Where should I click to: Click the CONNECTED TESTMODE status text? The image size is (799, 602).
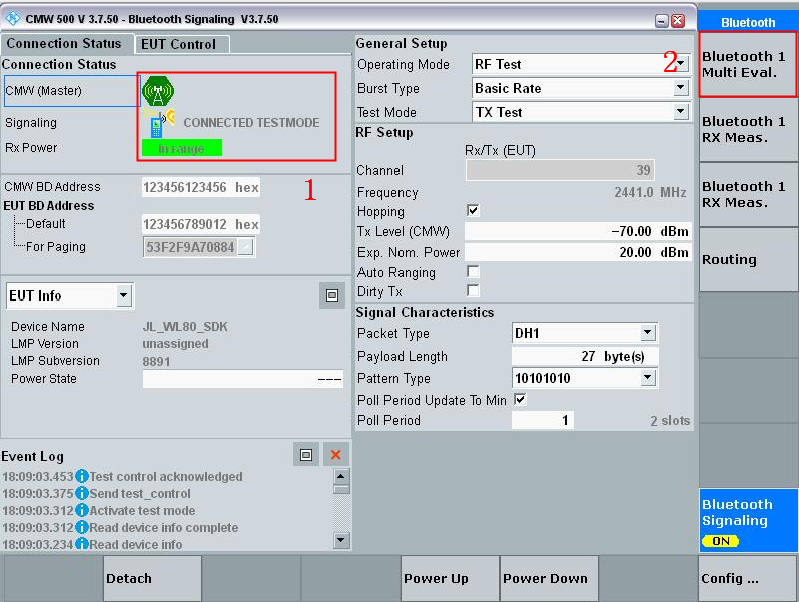(251, 122)
